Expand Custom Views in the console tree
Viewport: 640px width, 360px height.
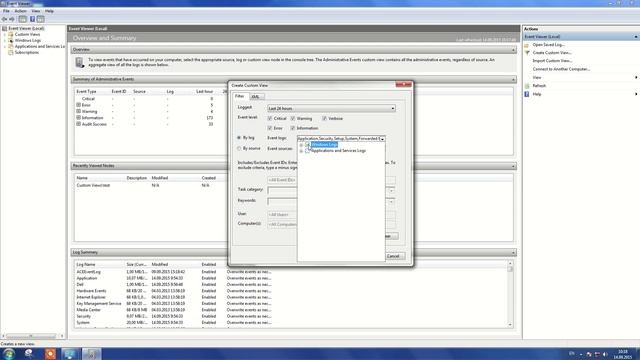click(x=5, y=35)
